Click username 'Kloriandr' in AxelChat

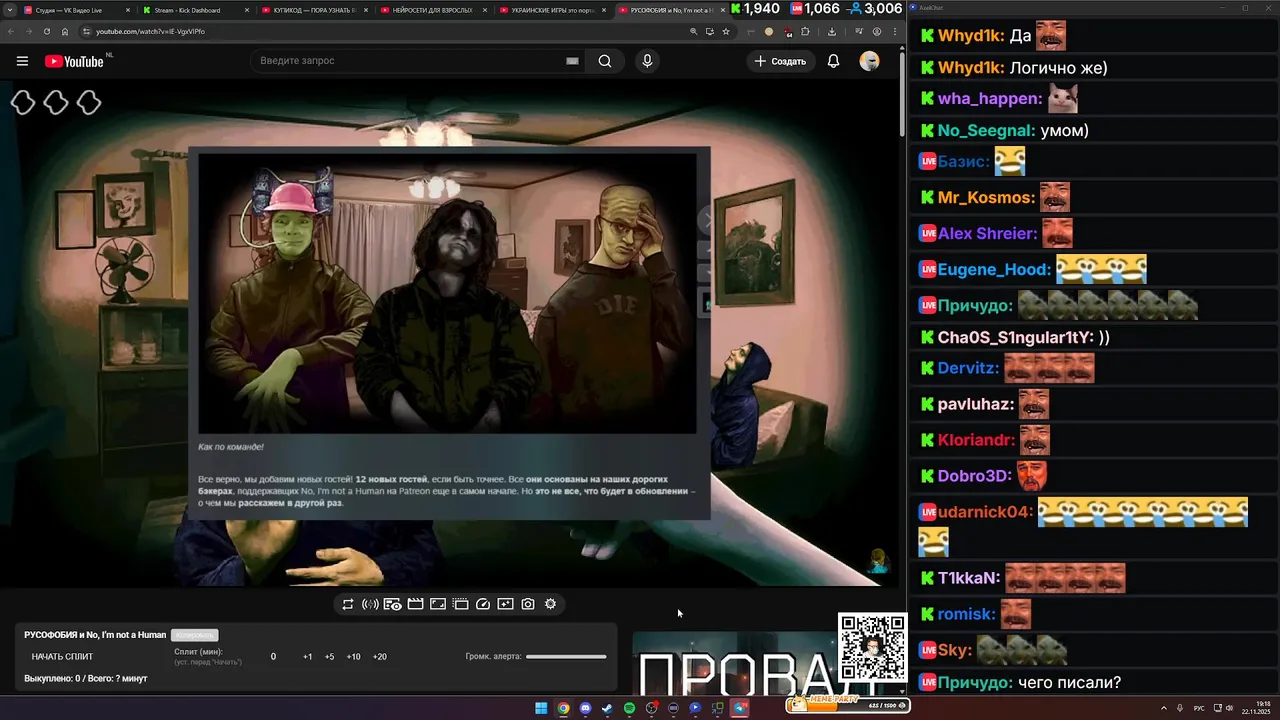click(x=976, y=440)
